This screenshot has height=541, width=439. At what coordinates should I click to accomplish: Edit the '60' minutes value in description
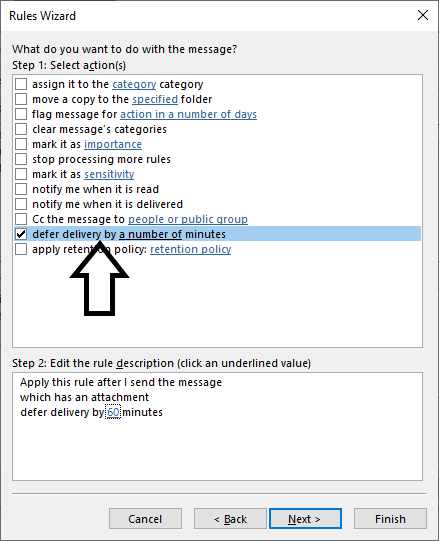113,412
